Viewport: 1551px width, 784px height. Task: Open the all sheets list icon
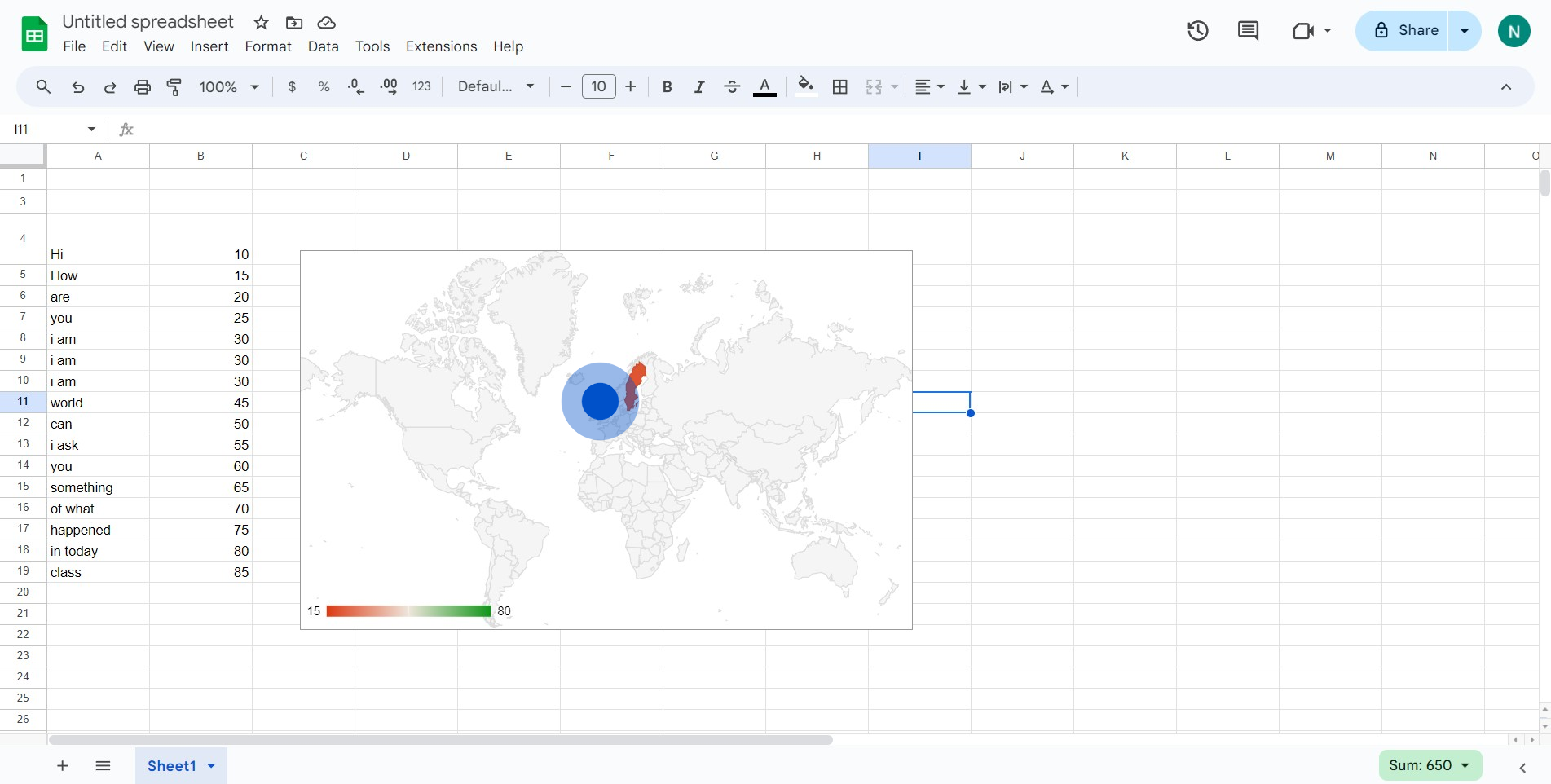point(103,765)
